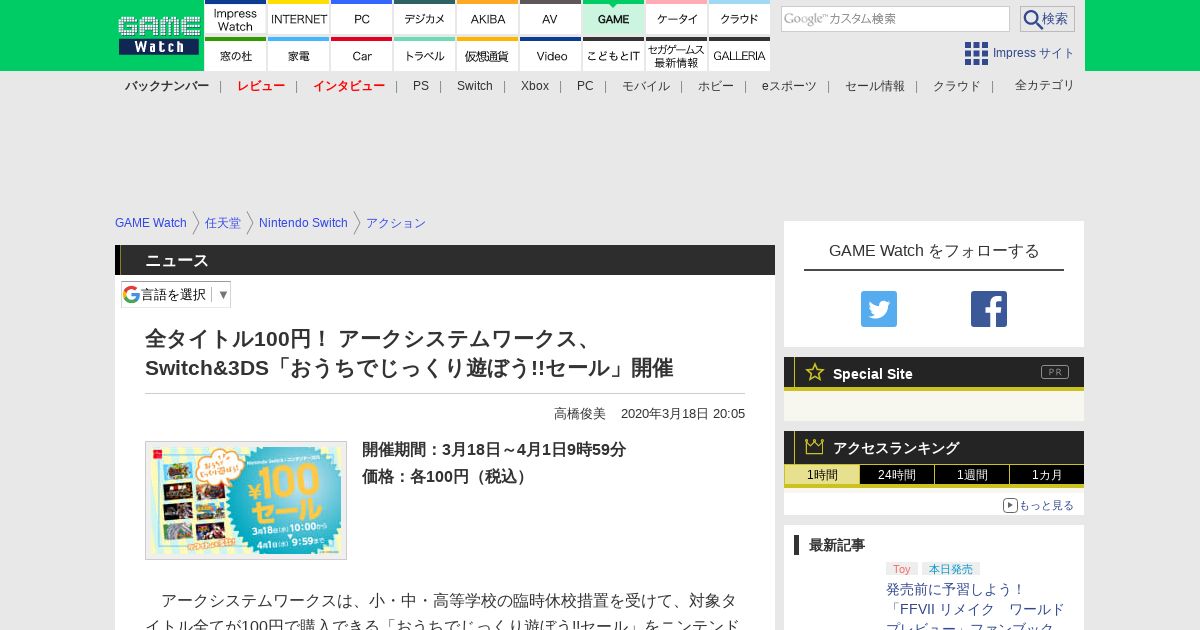Image resolution: width=1200 pixels, height=630 pixels.
Task: Open the Car Watch site tab
Action: (x=361, y=55)
